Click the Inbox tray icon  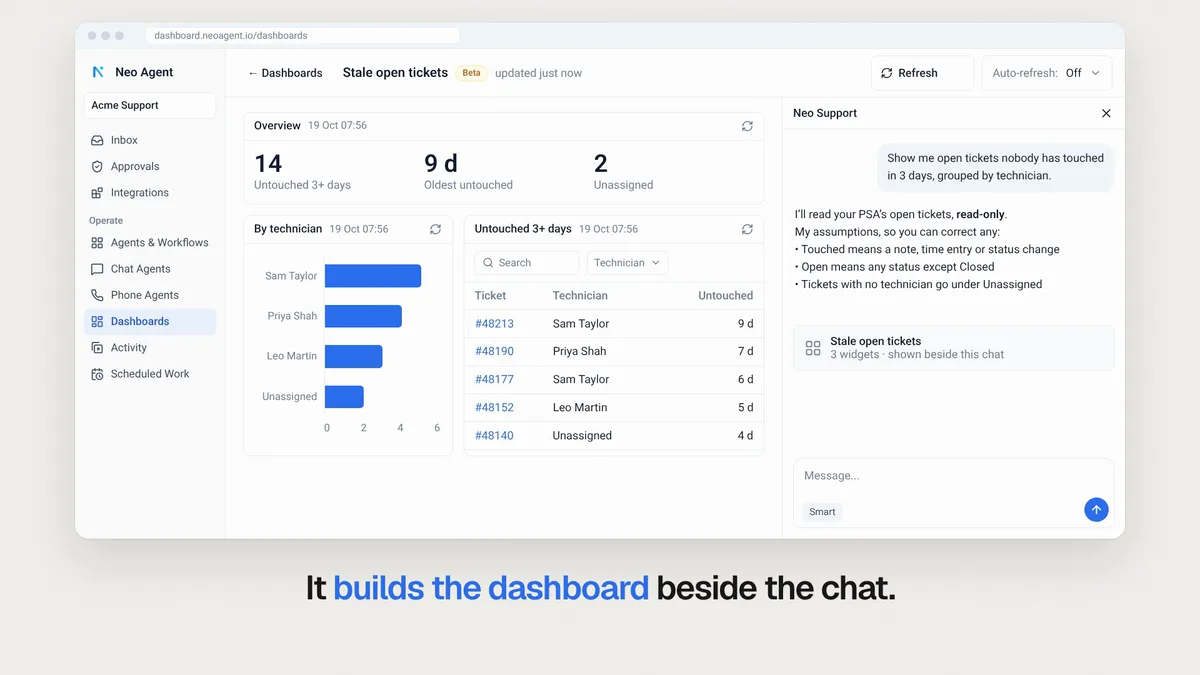(x=97, y=140)
